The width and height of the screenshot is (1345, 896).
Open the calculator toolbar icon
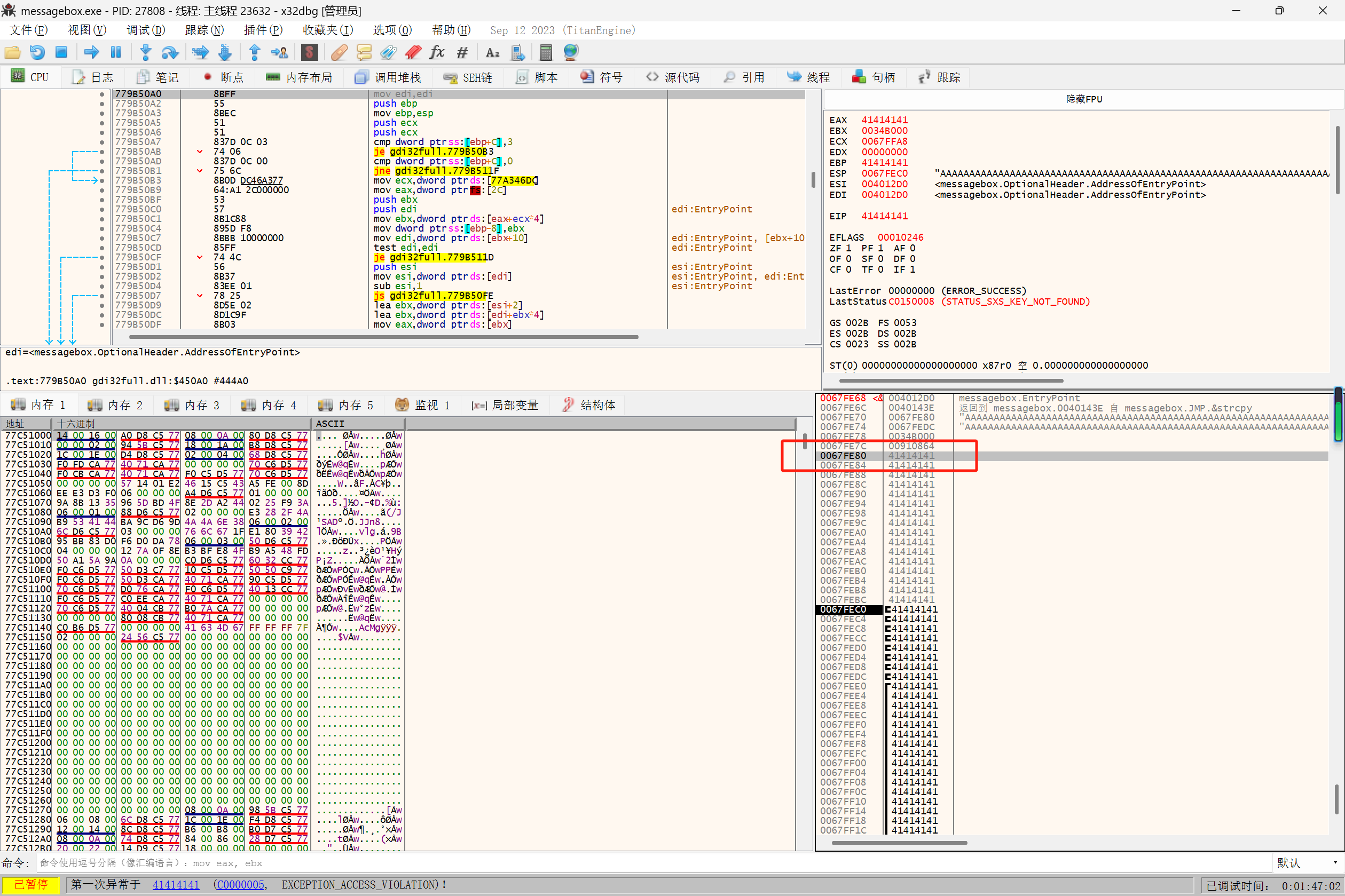click(x=546, y=53)
